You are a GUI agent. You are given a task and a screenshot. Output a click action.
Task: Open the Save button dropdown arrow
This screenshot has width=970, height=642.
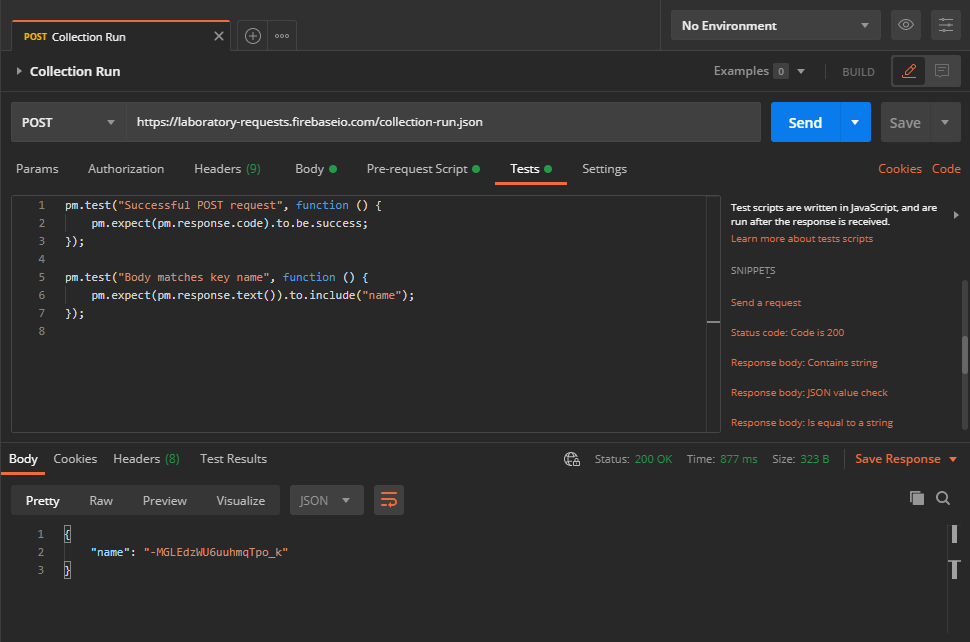(x=945, y=122)
